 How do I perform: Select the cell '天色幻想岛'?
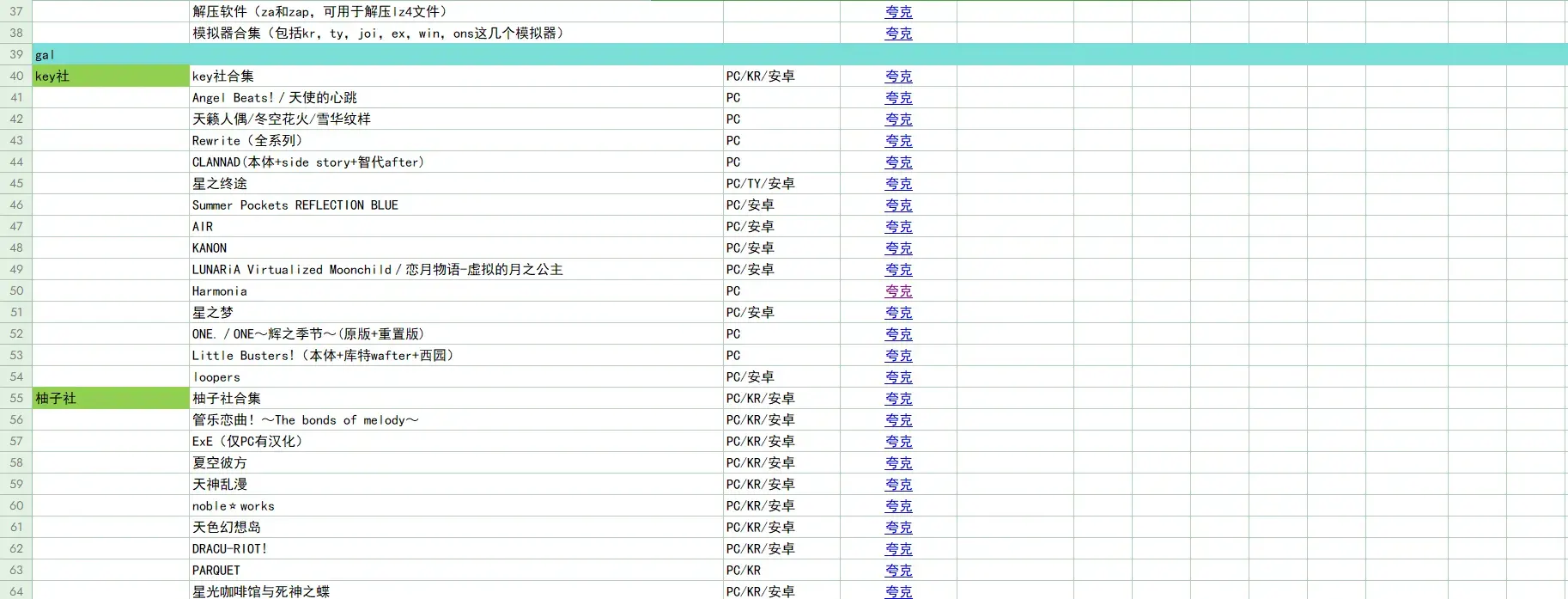(x=456, y=527)
